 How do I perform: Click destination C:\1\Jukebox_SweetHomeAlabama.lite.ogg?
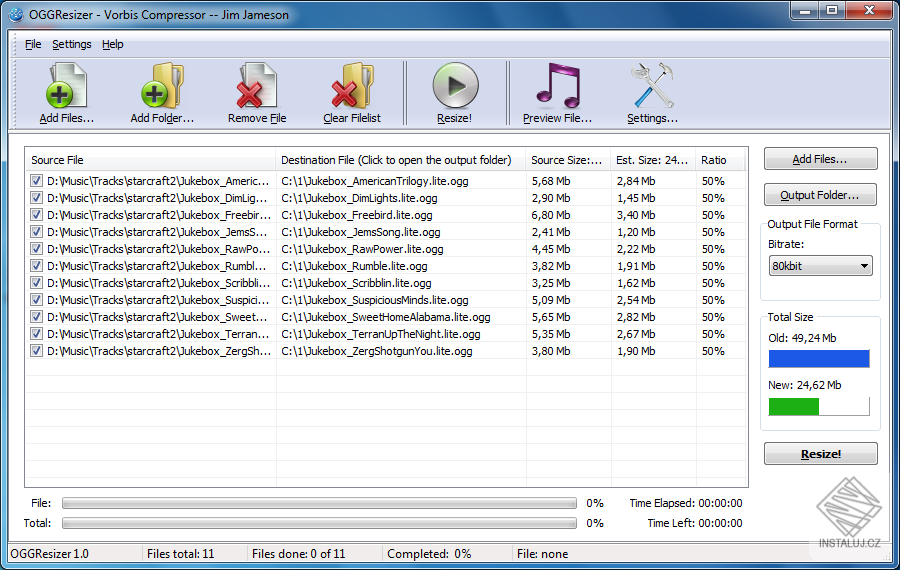386,317
